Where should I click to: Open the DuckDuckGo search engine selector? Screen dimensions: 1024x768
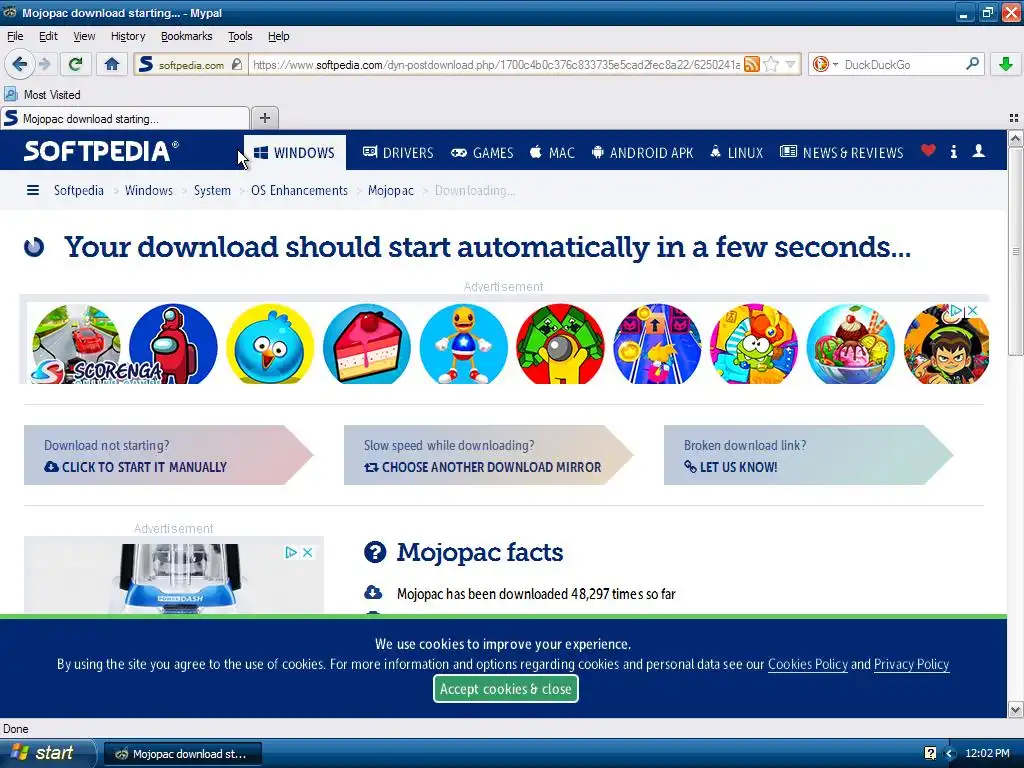pos(825,64)
